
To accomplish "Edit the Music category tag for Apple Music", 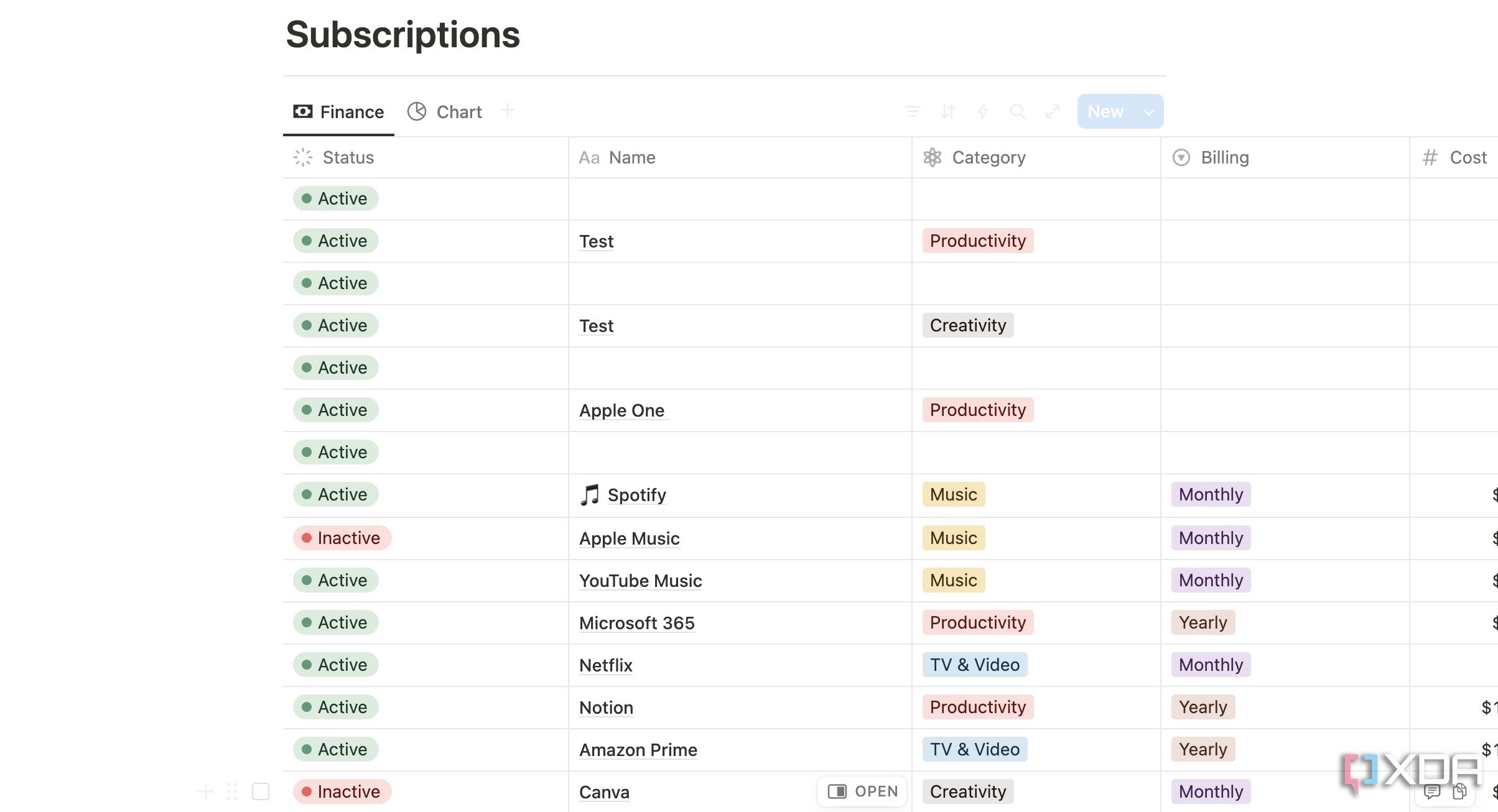I will click(x=953, y=538).
